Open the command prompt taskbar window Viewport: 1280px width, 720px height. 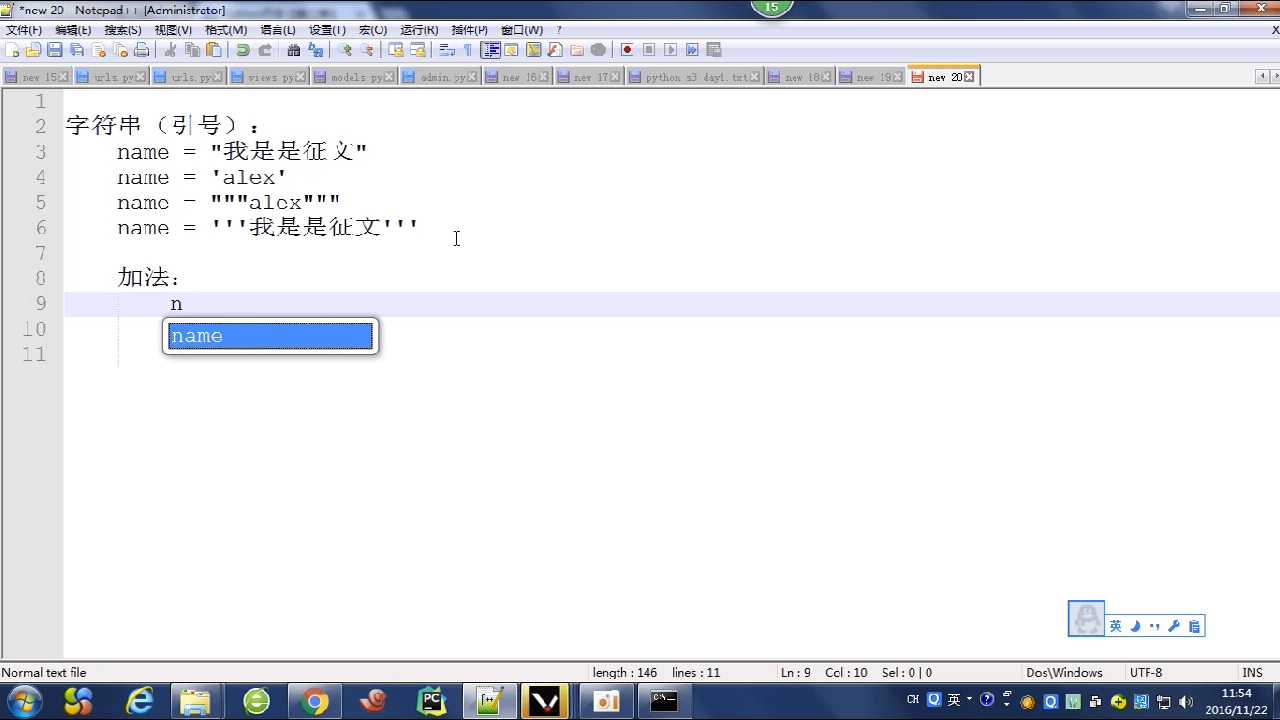click(664, 702)
